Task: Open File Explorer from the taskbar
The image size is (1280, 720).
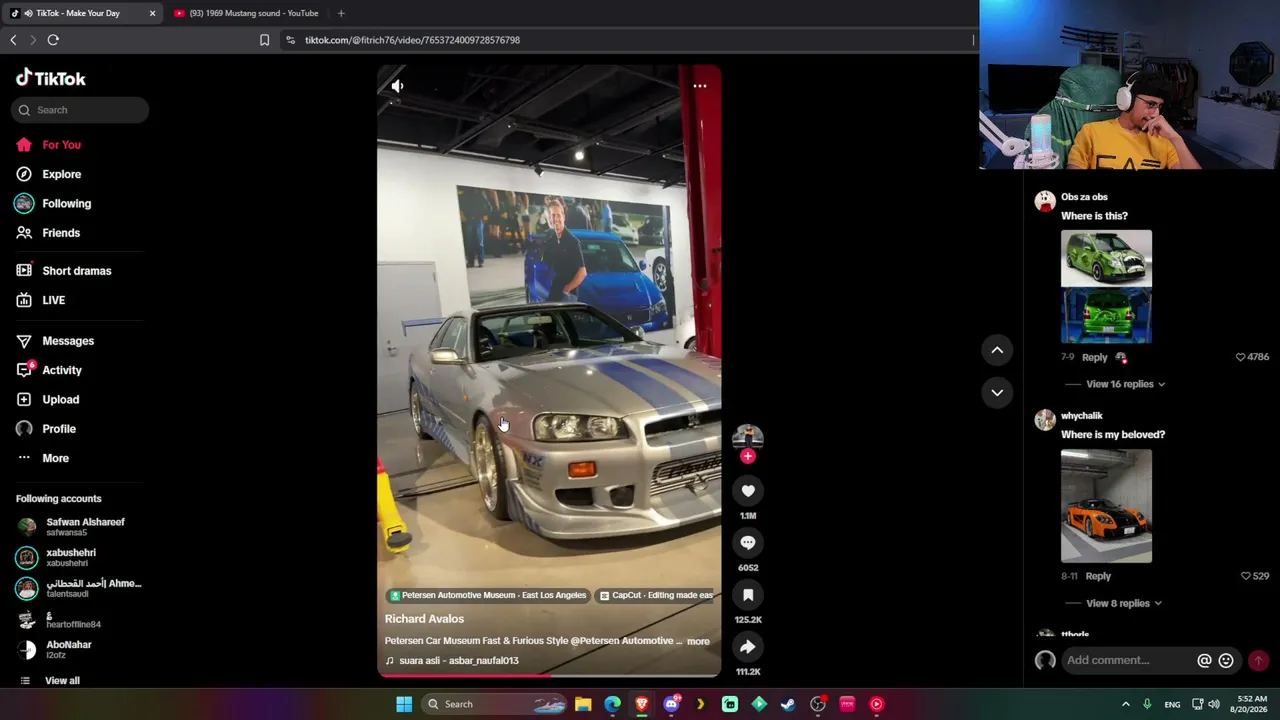Action: pos(583,704)
